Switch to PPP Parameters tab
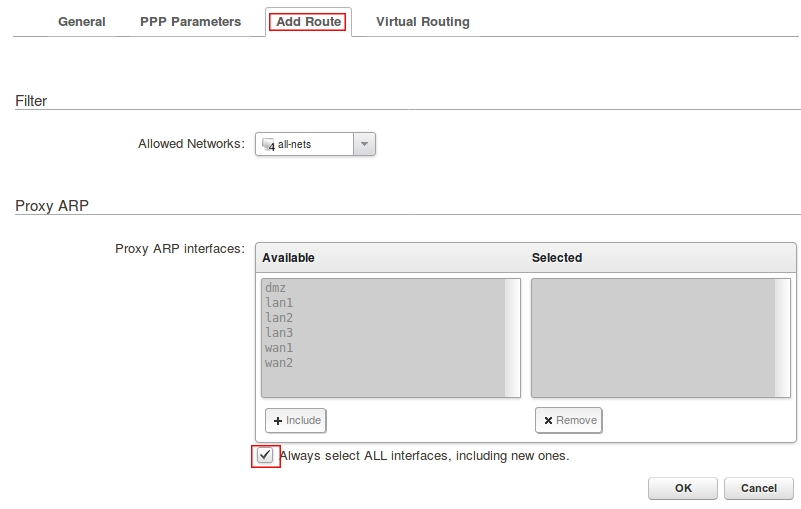 coord(190,21)
